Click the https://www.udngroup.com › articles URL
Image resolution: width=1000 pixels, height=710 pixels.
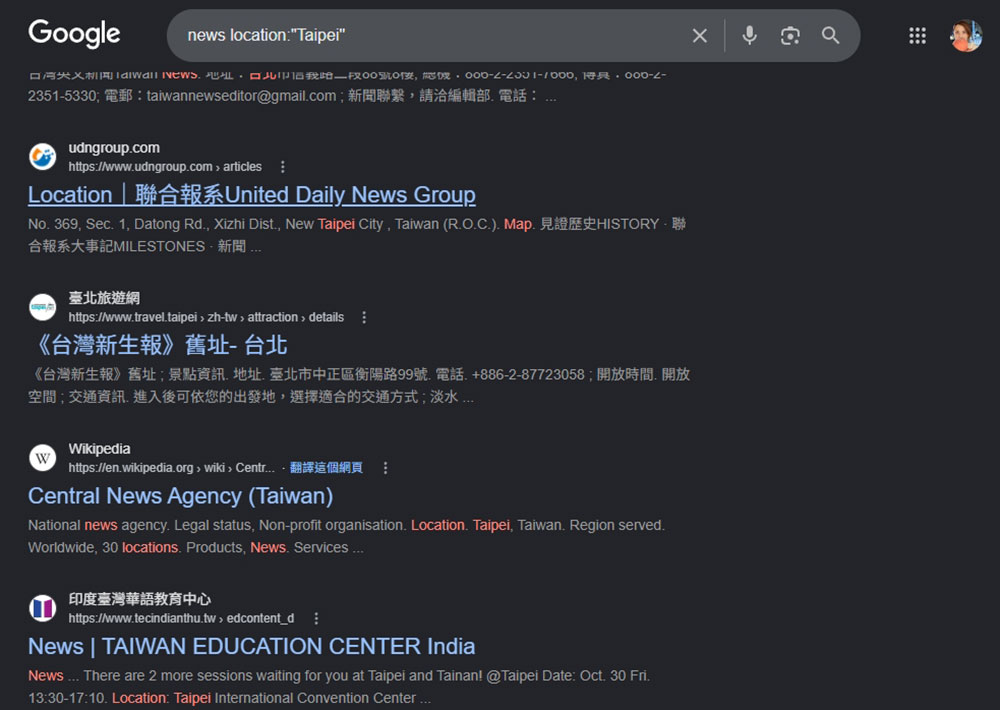(165, 166)
